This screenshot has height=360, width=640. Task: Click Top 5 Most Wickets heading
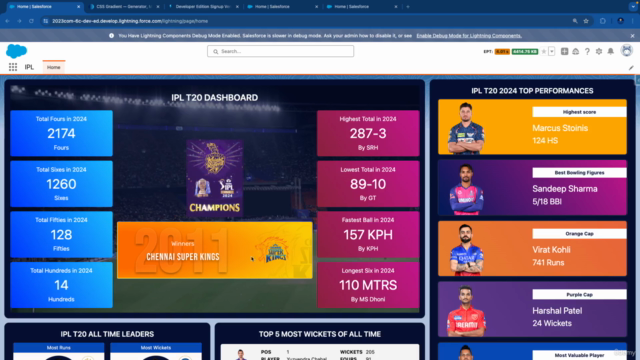[x=320, y=334]
